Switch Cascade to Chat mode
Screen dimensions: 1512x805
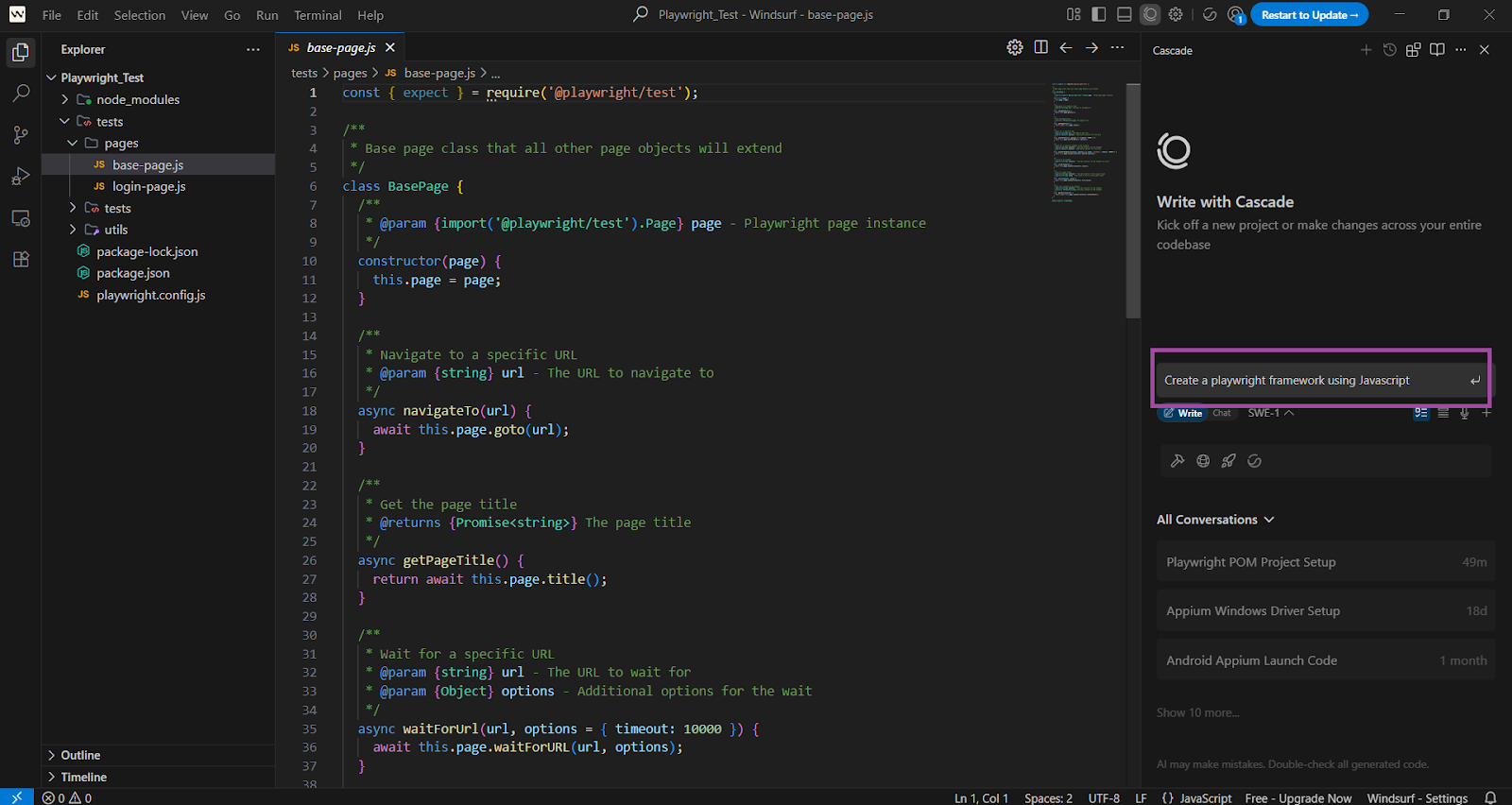pyautogui.click(x=1221, y=413)
